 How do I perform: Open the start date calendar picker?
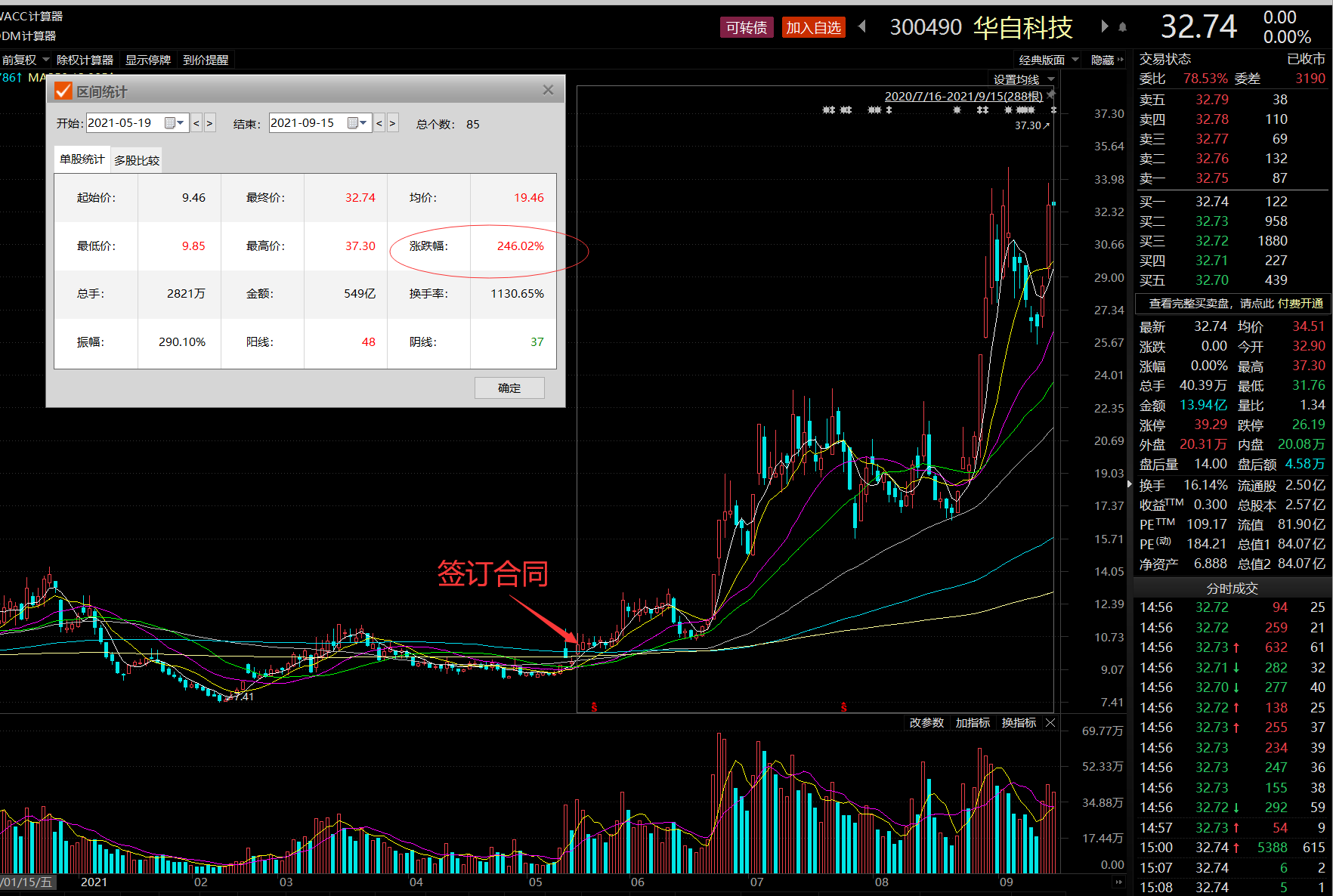pyautogui.click(x=175, y=123)
